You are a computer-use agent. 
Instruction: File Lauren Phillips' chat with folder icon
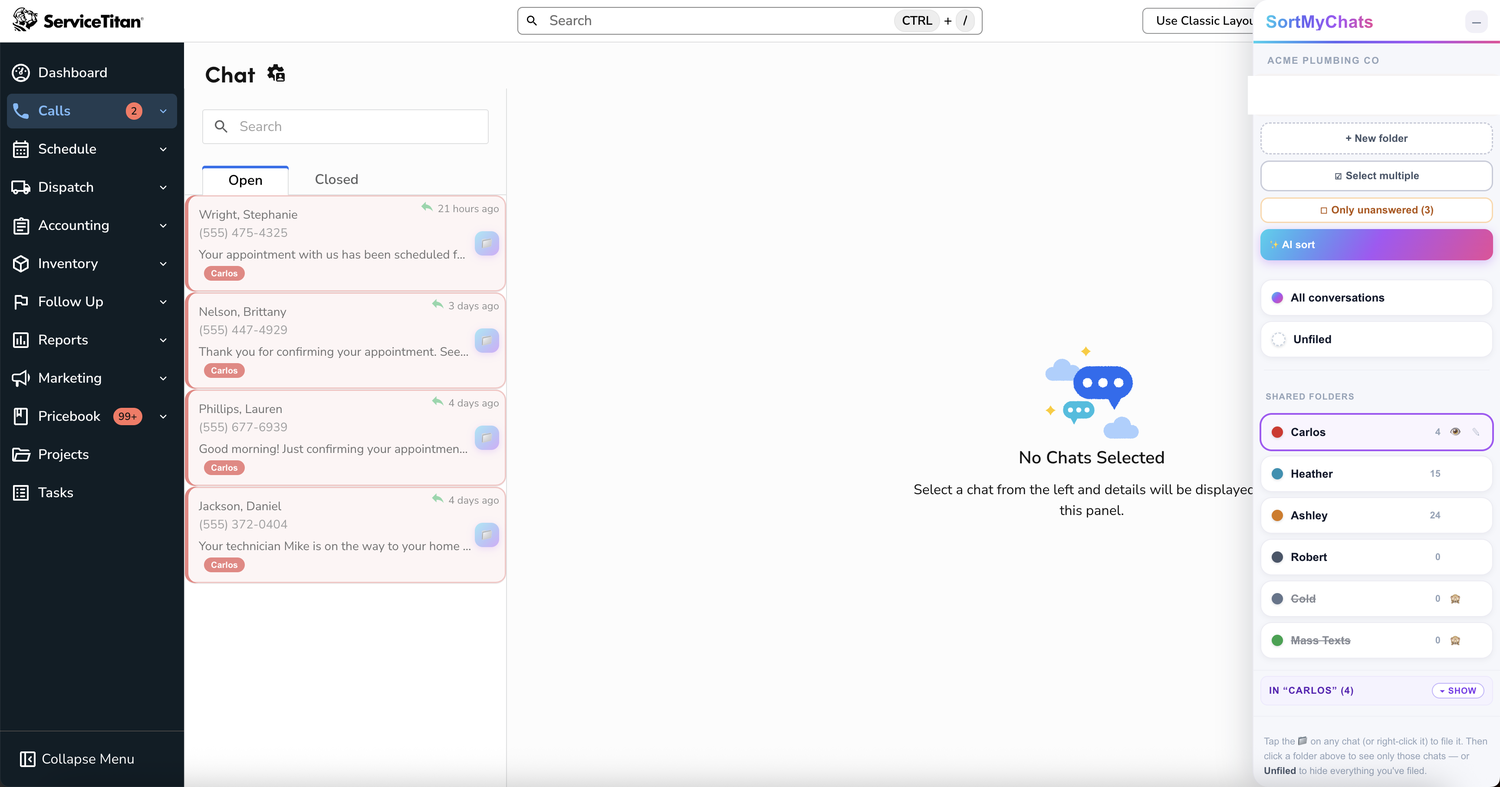487,437
